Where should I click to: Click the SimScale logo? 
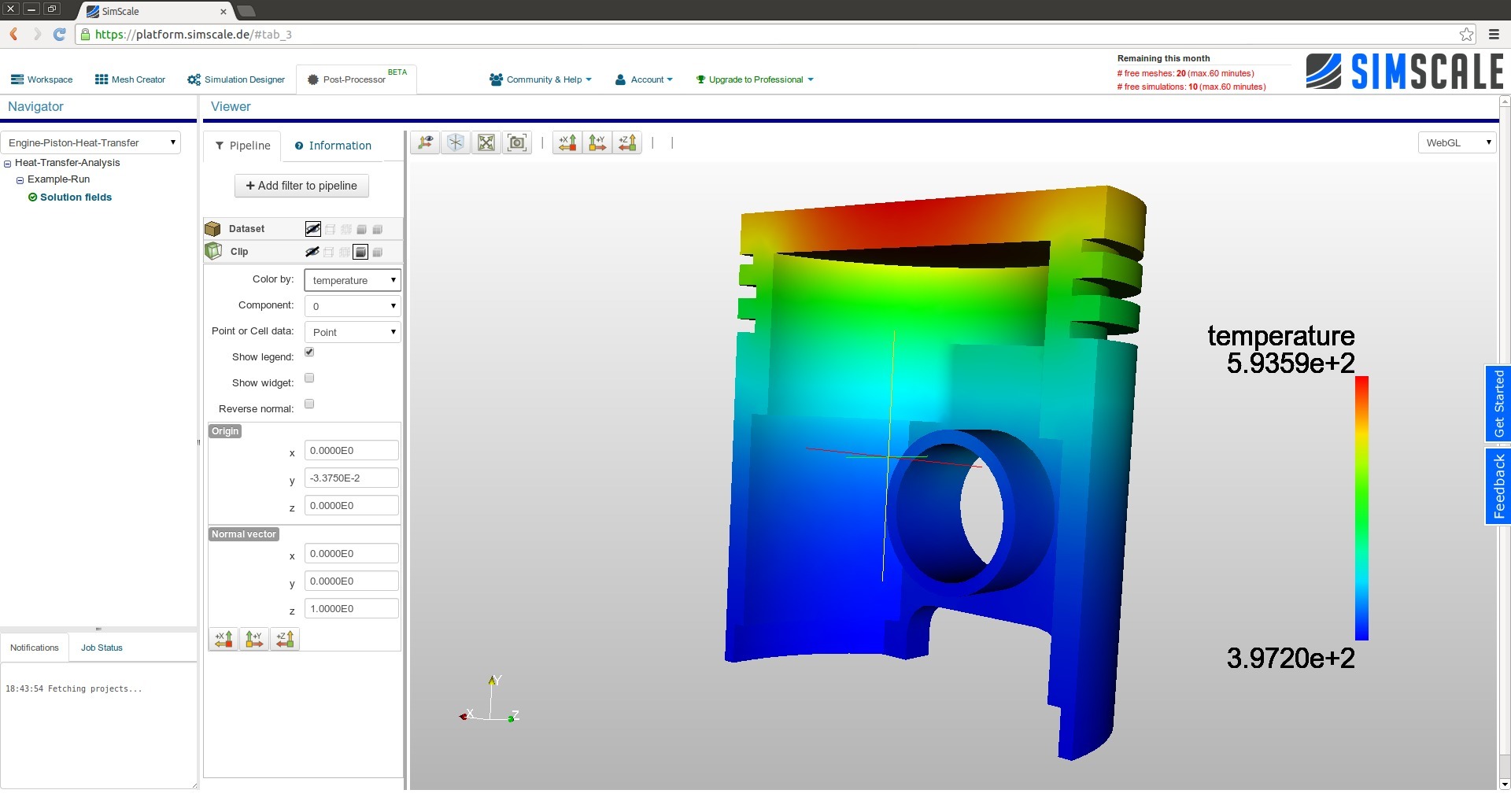pos(1404,71)
